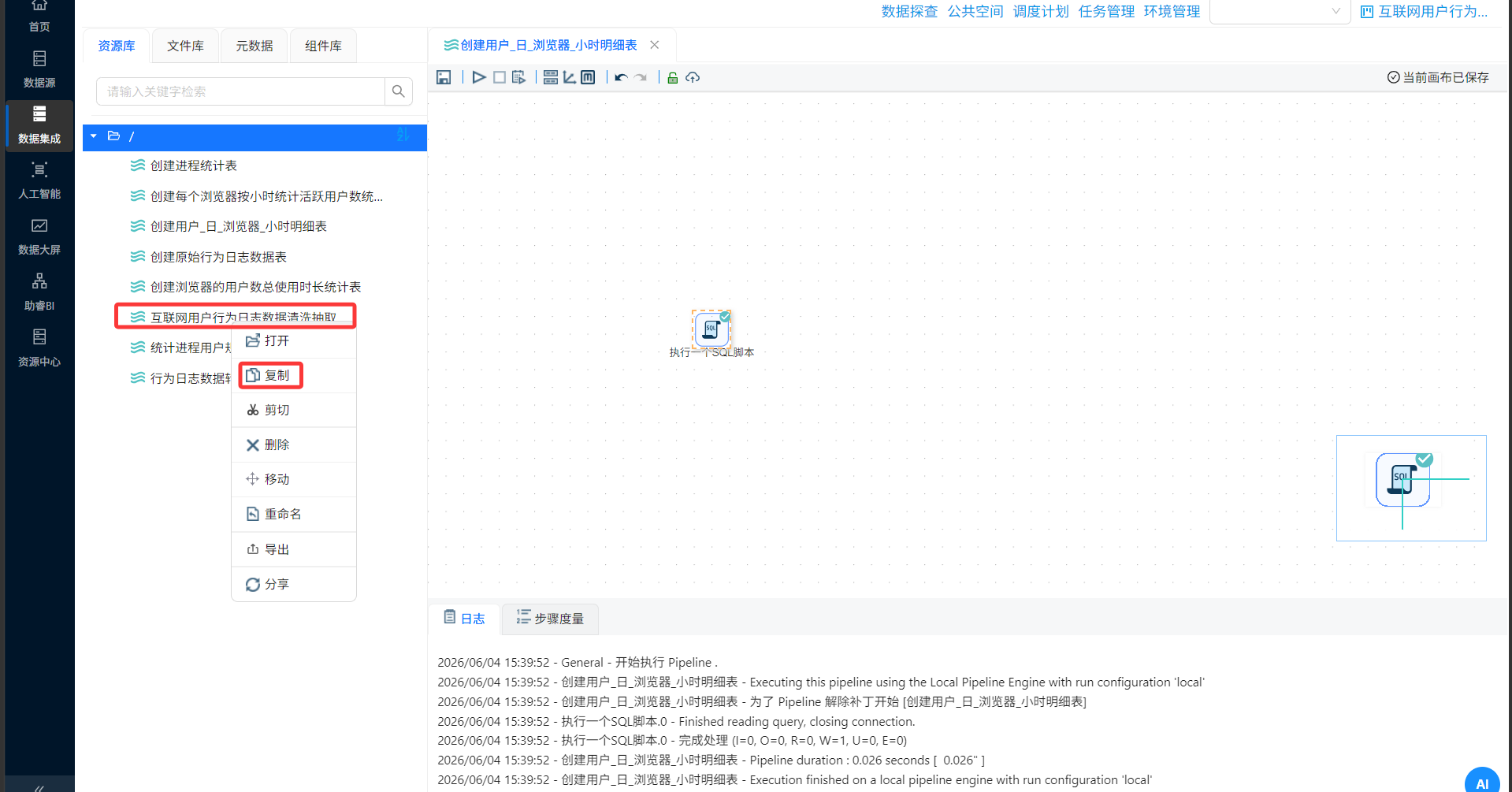Select 互联网用户行为日志数据清洗抽取 in the tree
This screenshot has height=792, width=1512.
pyautogui.click(x=236, y=317)
